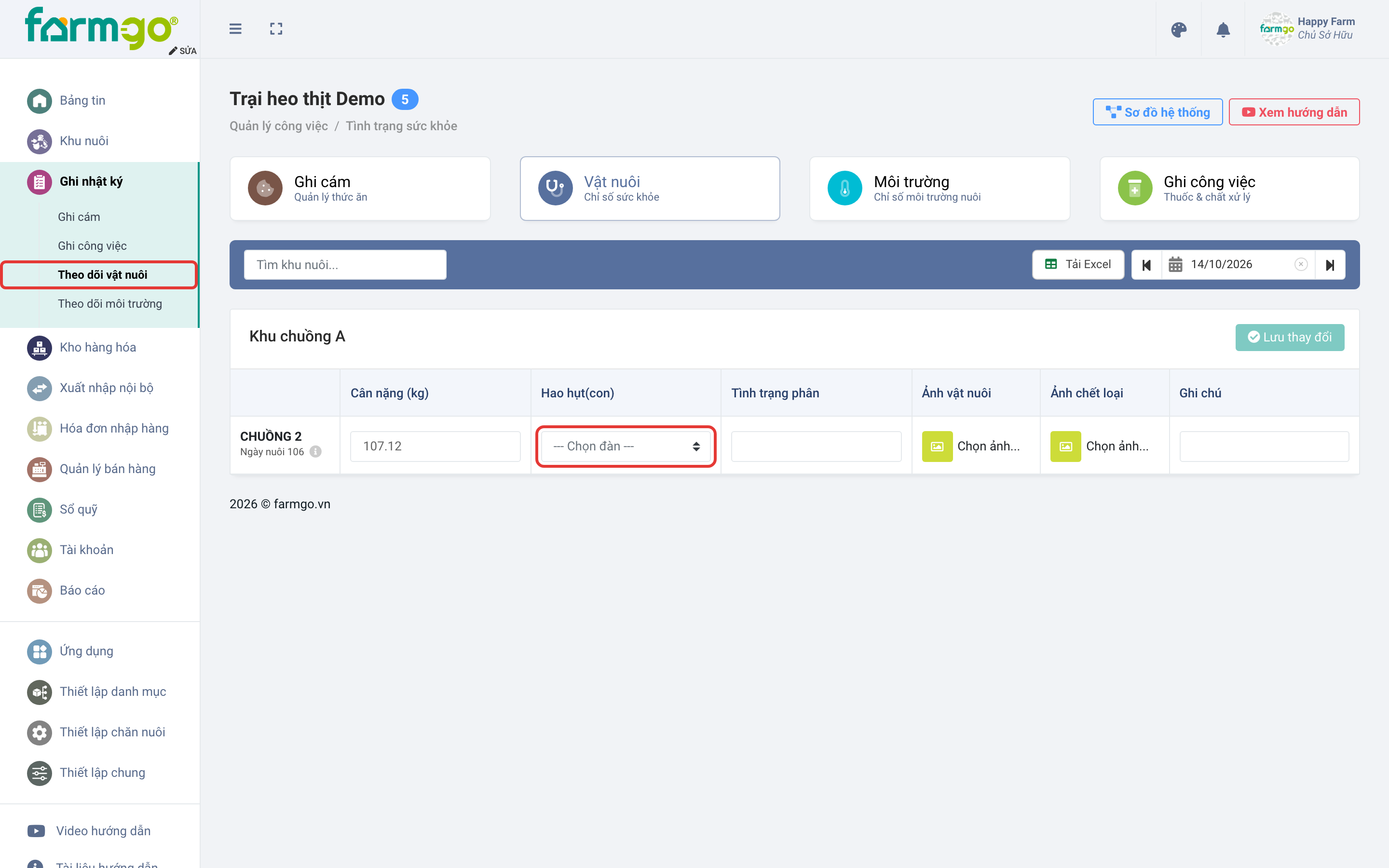Open the calendar icon for date picker
Image resolution: width=1389 pixels, height=868 pixels.
click(x=1175, y=265)
